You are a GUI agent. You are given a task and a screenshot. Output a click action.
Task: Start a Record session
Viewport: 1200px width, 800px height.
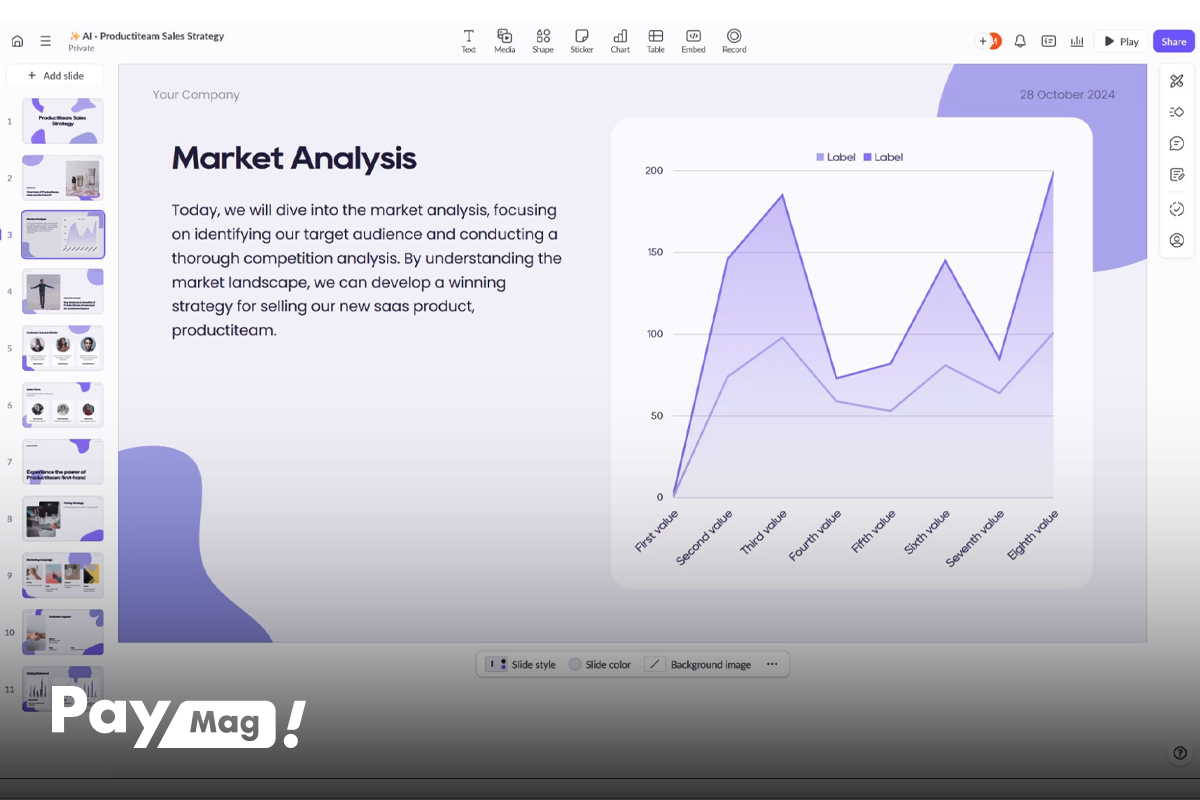[734, 41]
